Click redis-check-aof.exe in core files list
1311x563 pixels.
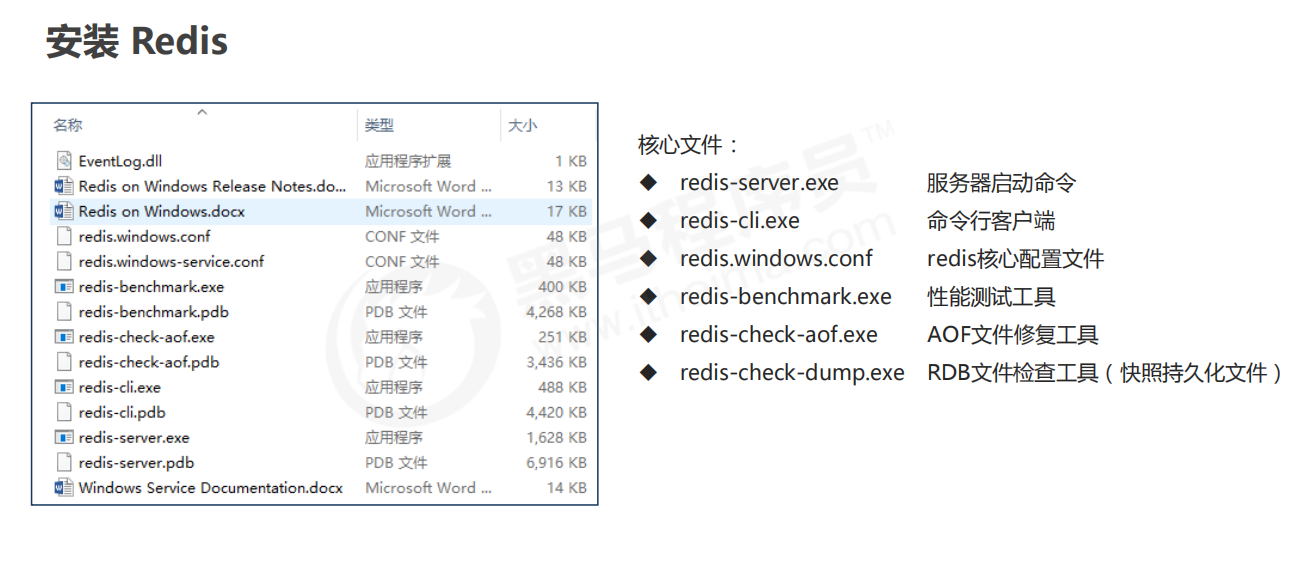[779, 335]
